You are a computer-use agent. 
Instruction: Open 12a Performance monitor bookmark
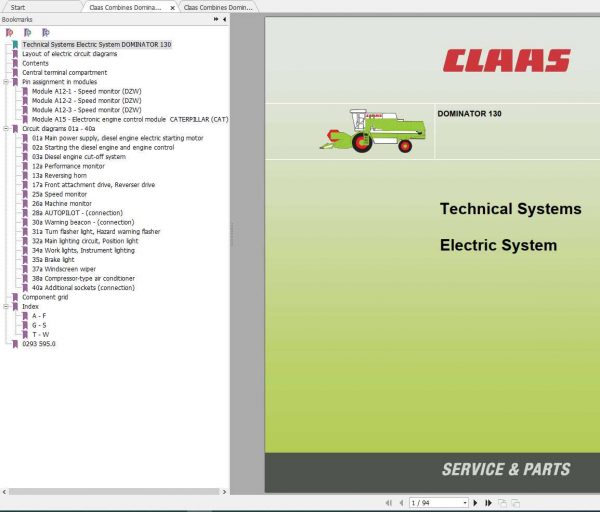point(68,166)
